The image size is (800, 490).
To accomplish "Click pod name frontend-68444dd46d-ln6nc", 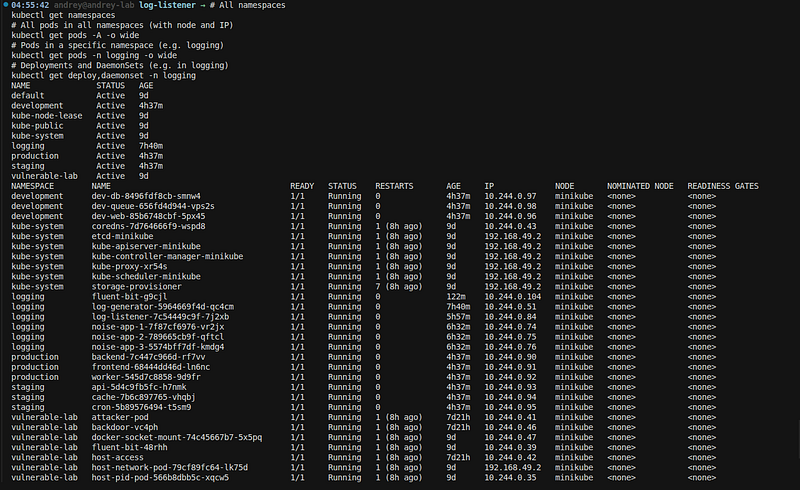I will 151,367.
